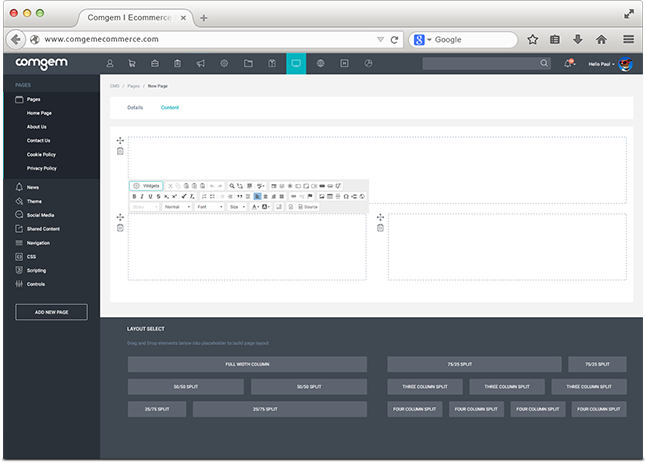
Task: Open News section in sidebar
Action: click(x=33, y=187)
